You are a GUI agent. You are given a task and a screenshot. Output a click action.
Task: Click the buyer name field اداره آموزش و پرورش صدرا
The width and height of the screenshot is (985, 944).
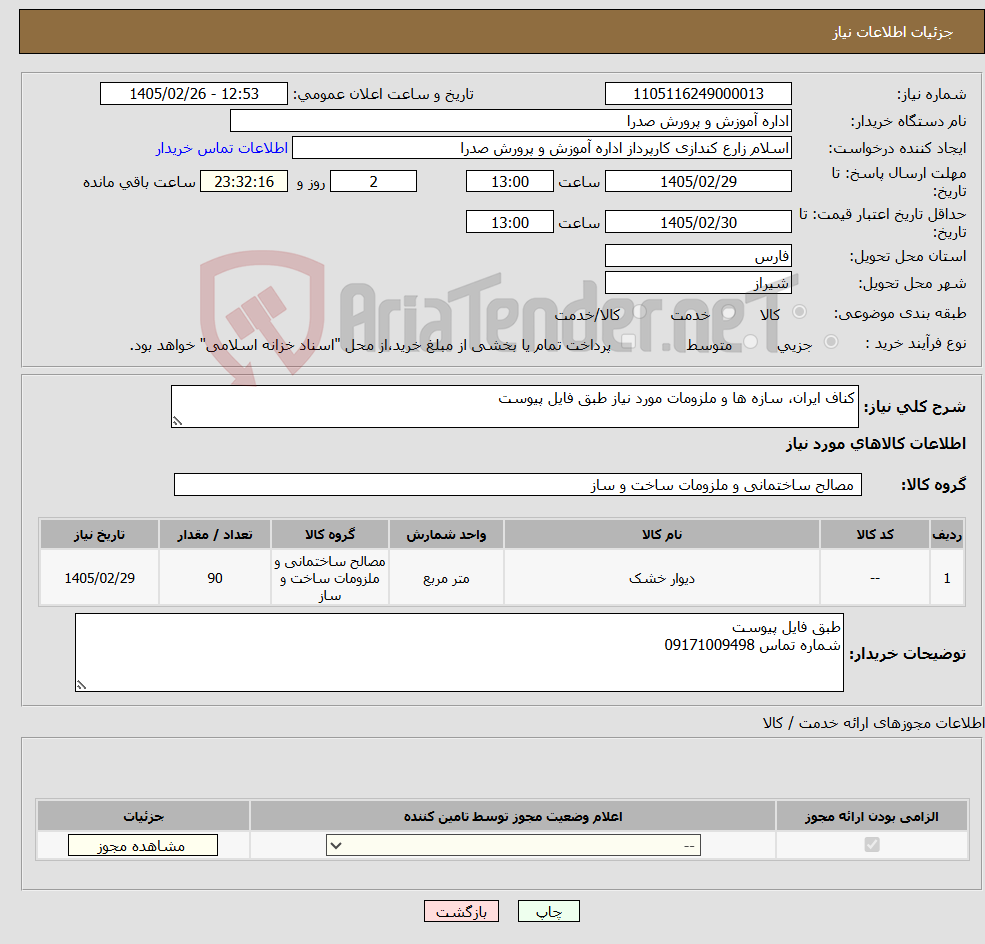(x=511, y=121)
